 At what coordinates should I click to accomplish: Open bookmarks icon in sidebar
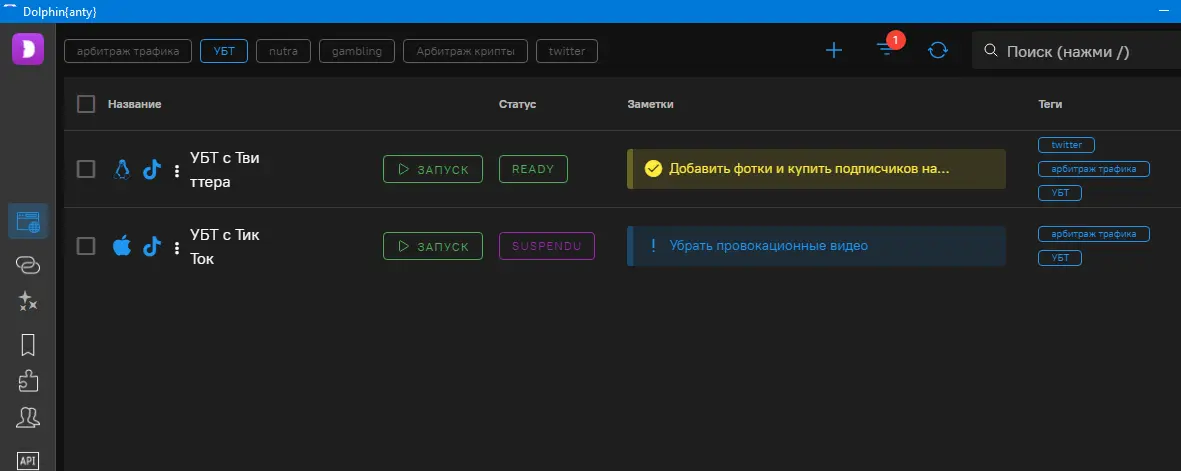[x=28, y=344]
